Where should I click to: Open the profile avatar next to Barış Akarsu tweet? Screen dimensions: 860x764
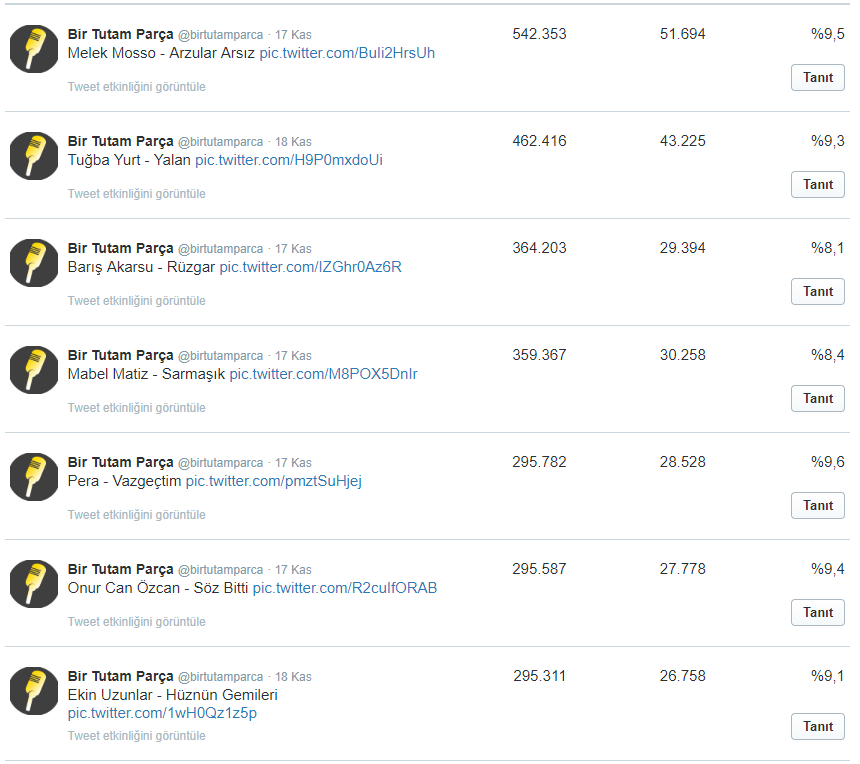click(34, 263)
